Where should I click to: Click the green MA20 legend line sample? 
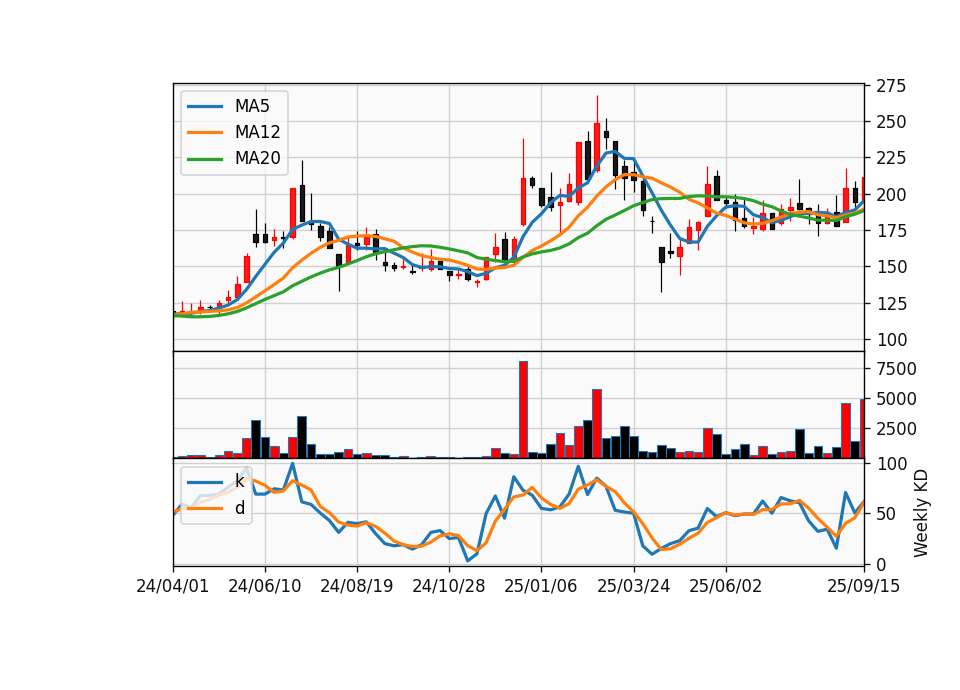tap(205, 159)
